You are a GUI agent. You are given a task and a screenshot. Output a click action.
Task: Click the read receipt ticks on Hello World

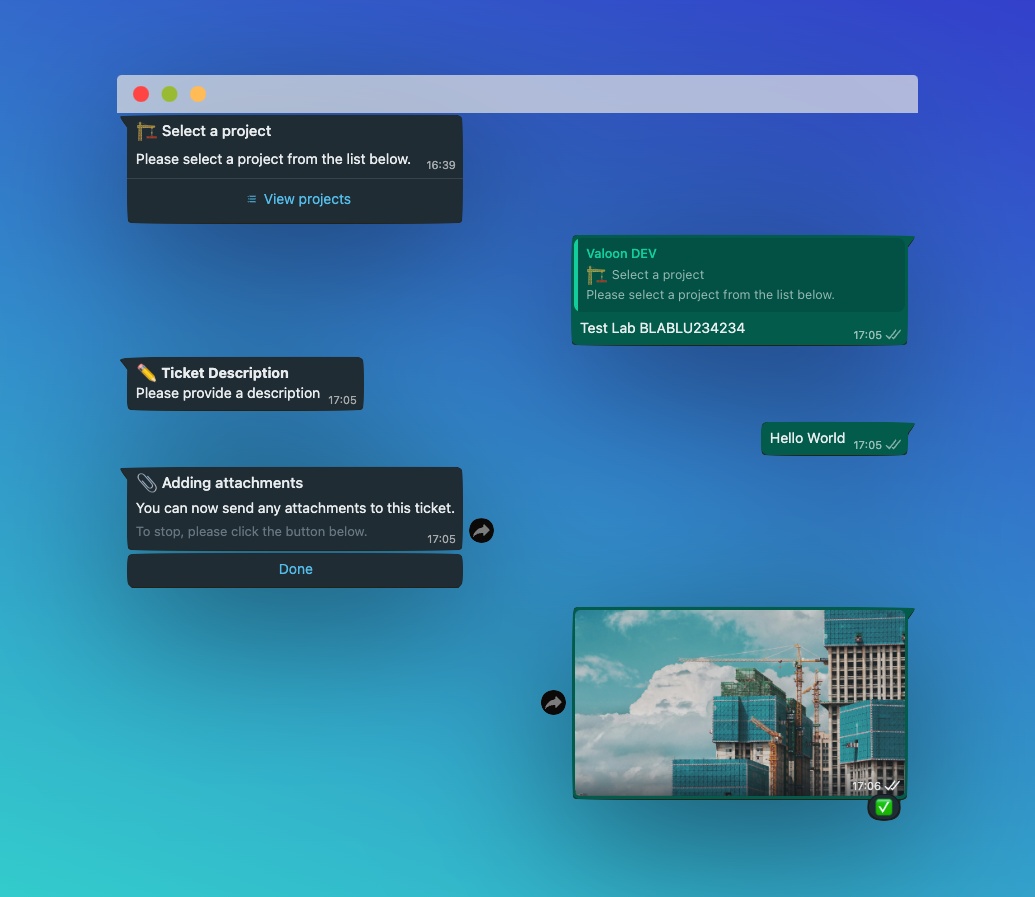pyautogui.click(x=893, y=445)
